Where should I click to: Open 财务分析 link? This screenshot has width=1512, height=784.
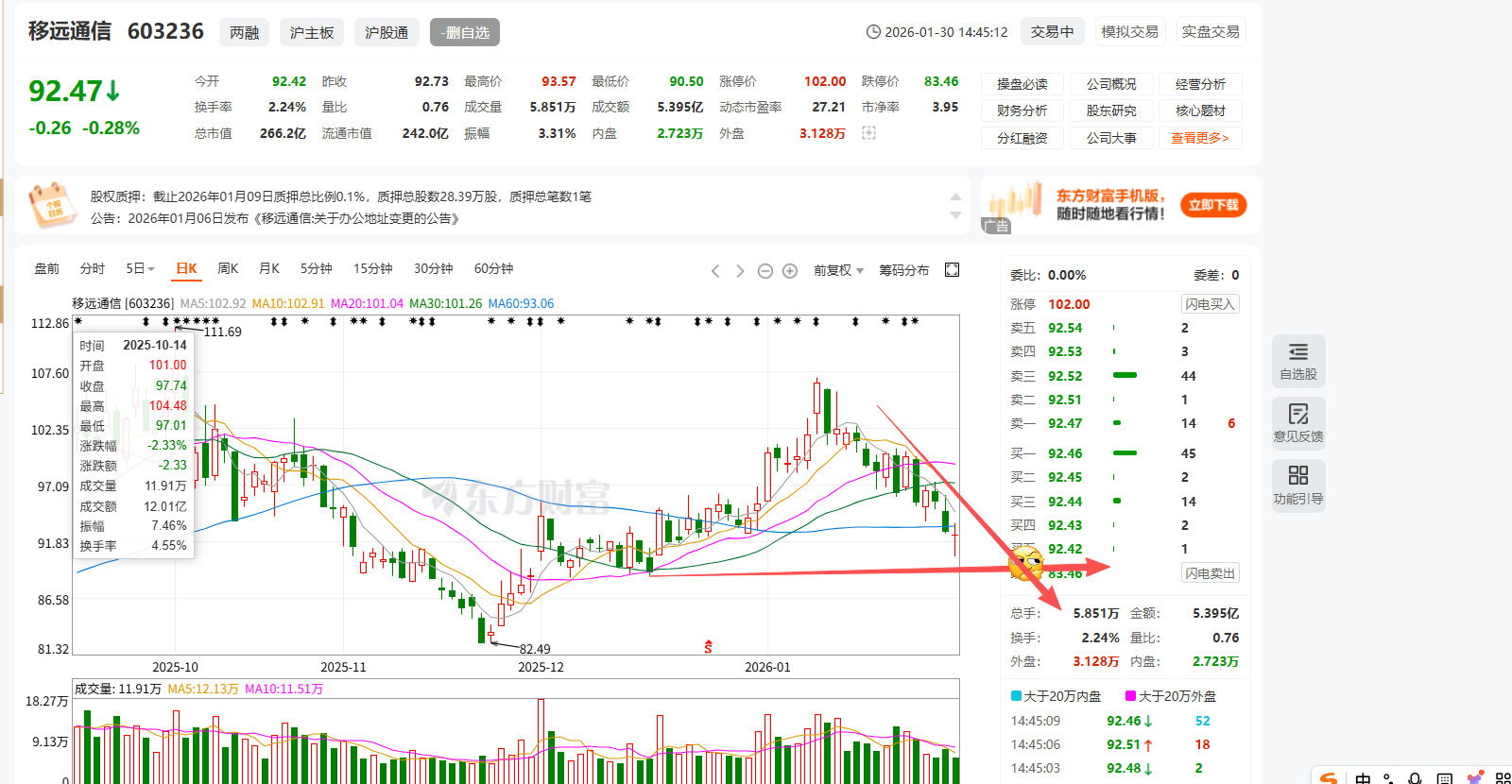[1022, 111]
